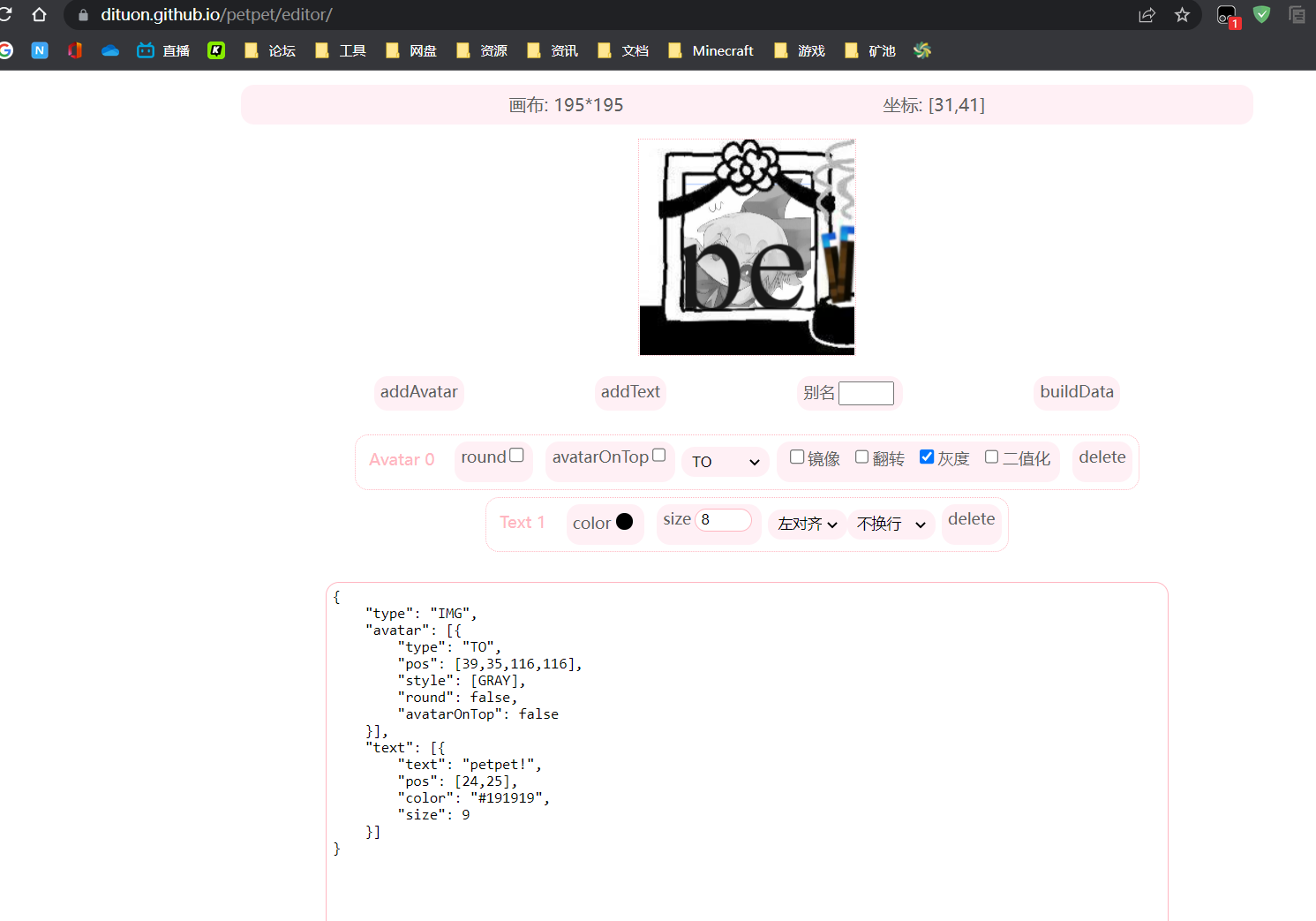Open the 论坛 bookmark folder
The height and width of the screenshot is (921, 1316).
[x=270, y=50]
